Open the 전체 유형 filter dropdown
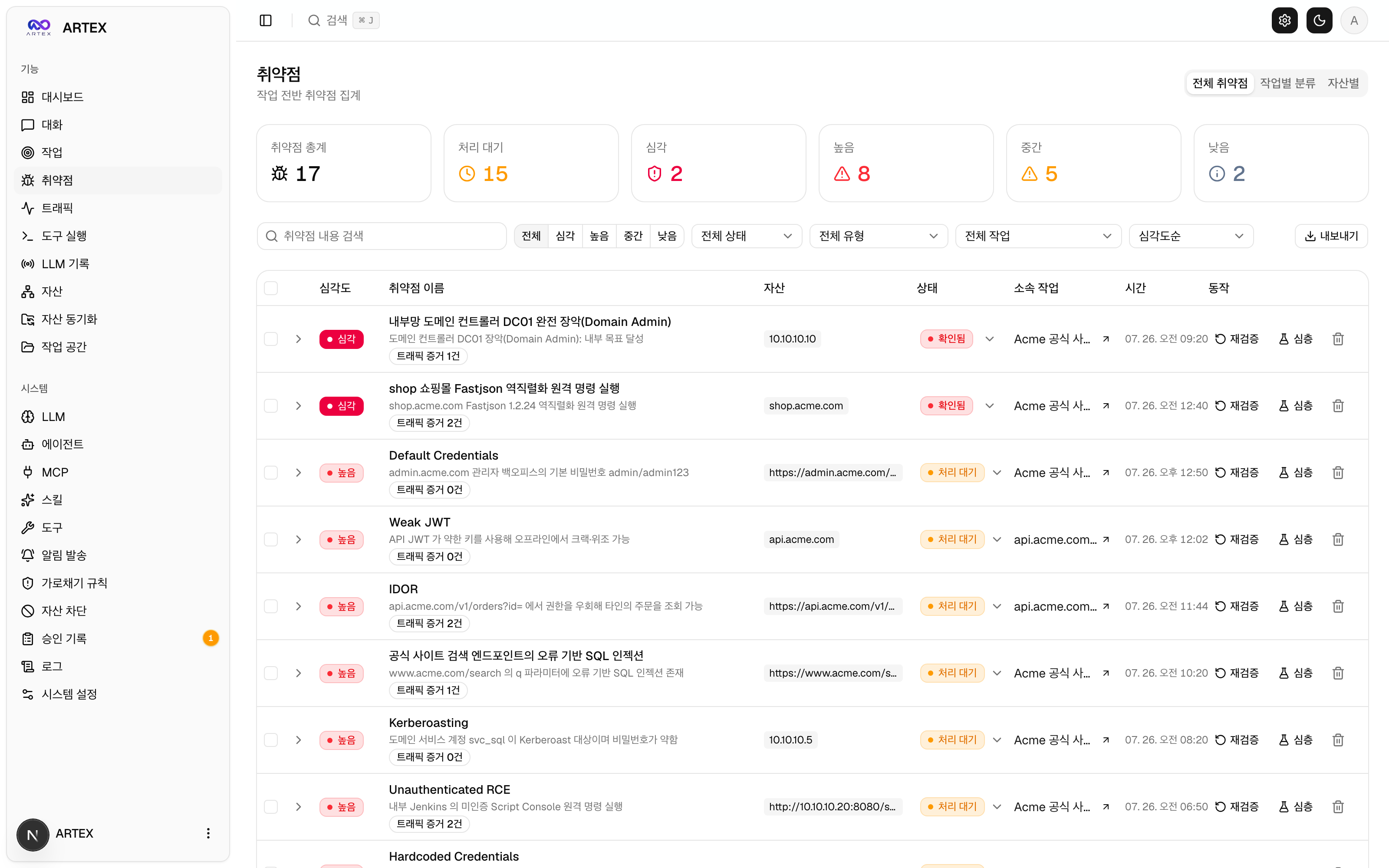The width and height of the screenshot is (1389, 868). point(878,236)
